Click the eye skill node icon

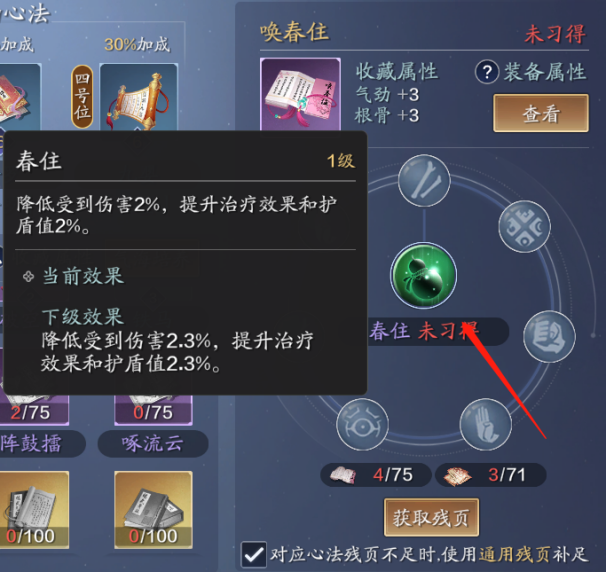[363, 424]
